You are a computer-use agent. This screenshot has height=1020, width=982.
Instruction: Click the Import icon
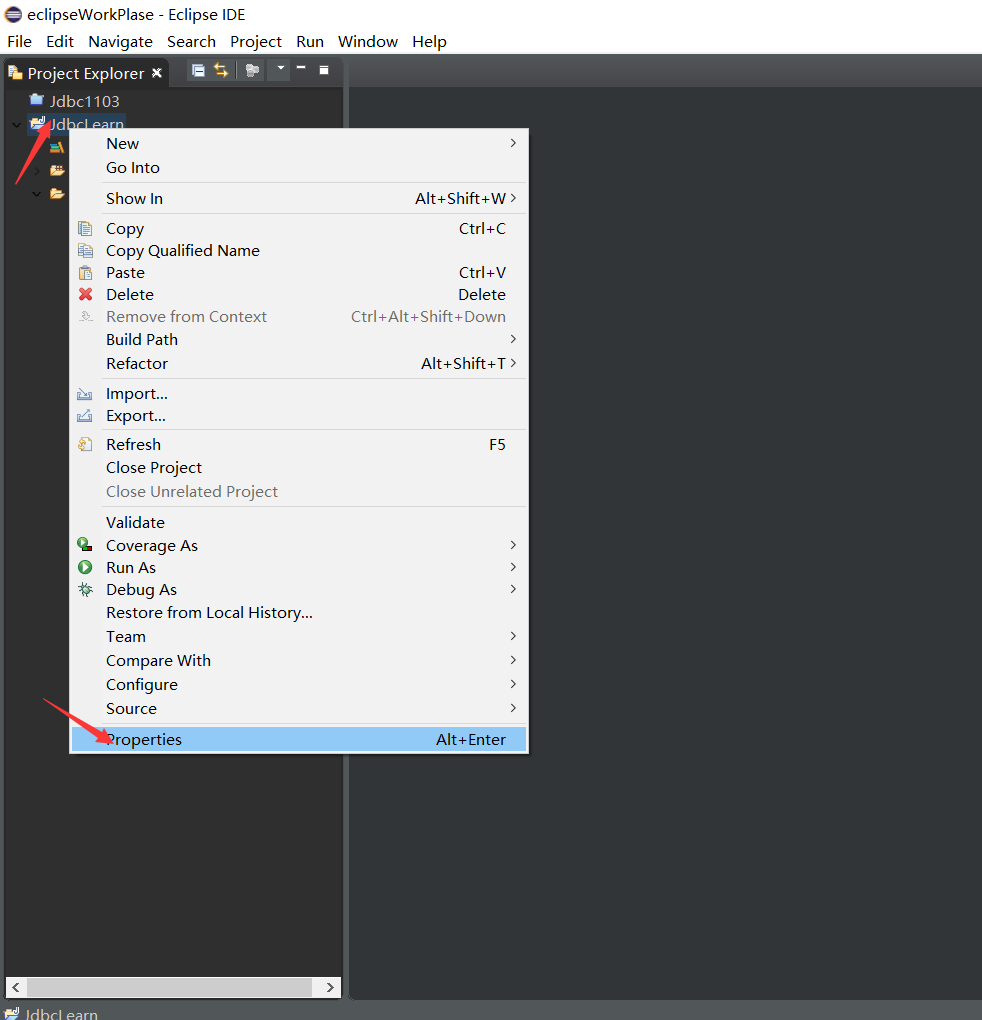pos(85,394)
